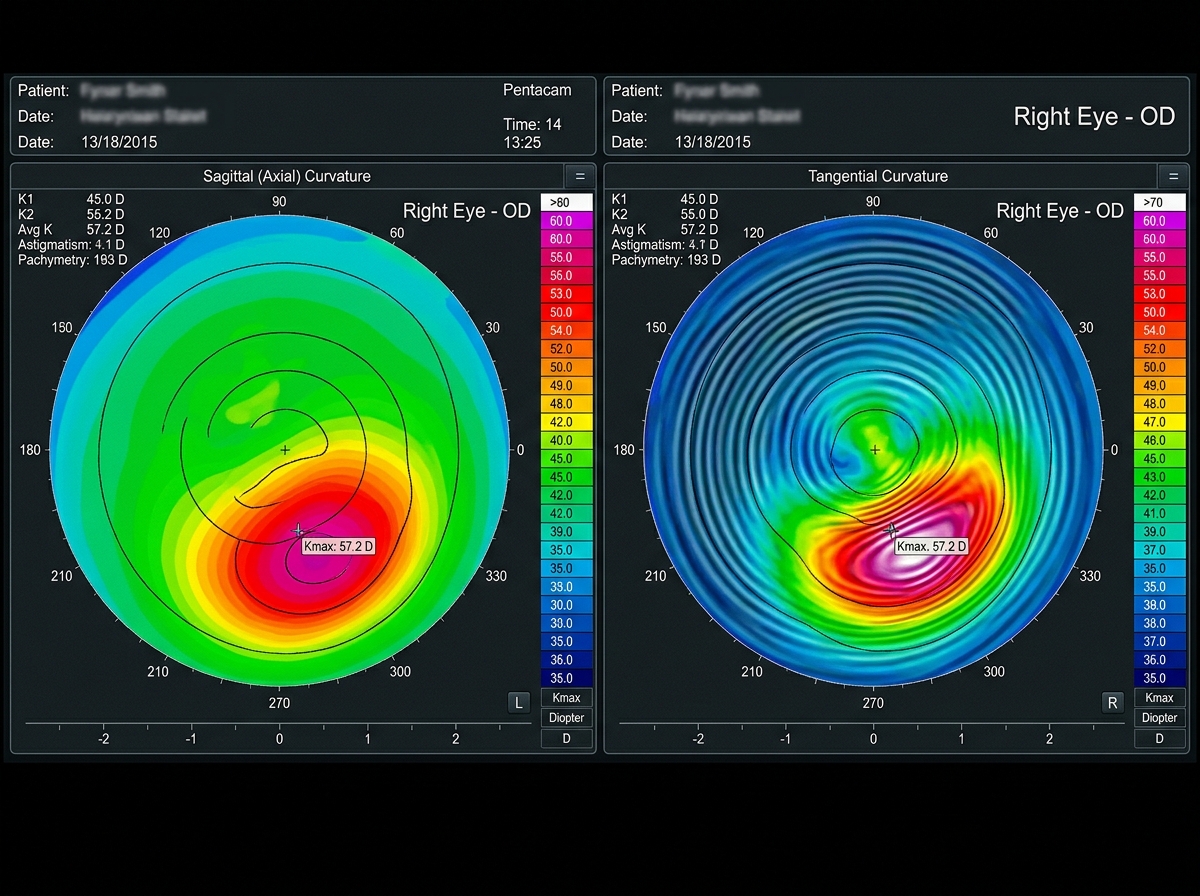Screen dimensions: 1200x896
Task: Click the 90 degree axis label on sagittal map
Action: (279, 202)
